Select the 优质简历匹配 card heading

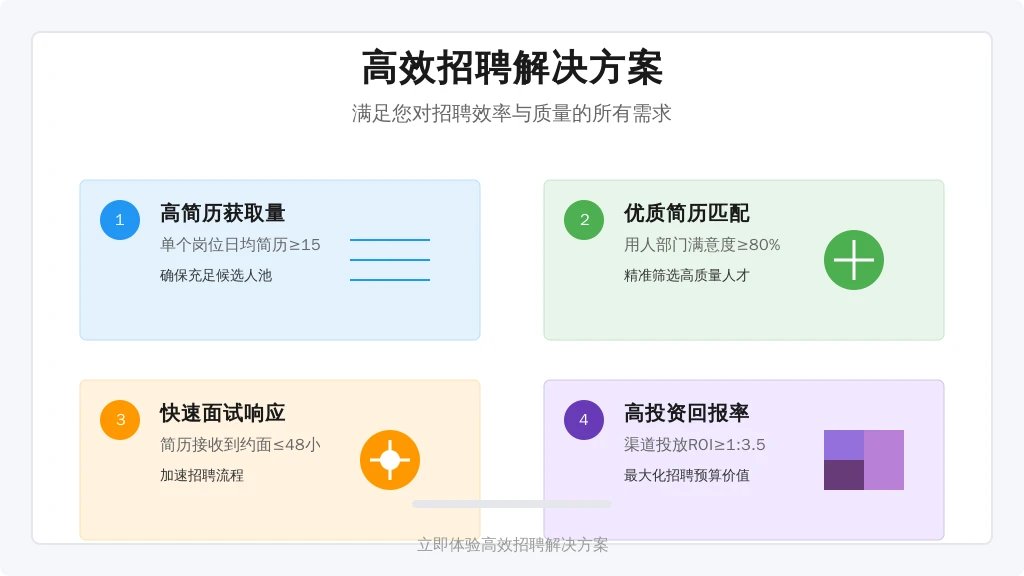[687, 213]
